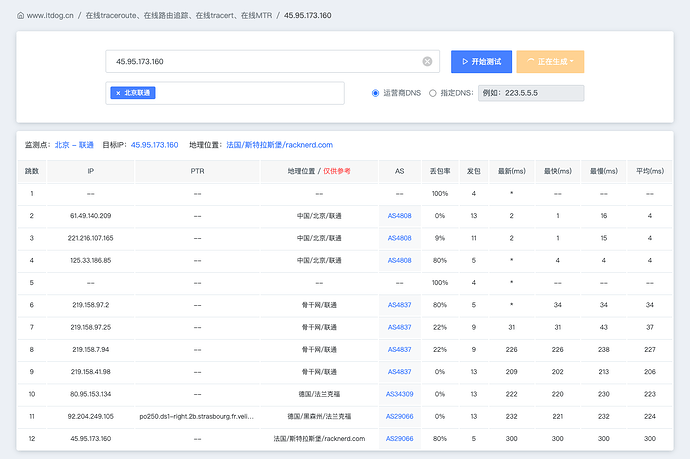Open AS4837 link in hop 8 row
Image resolution: width=690 pixels, height=459 pixels.
[x=400, y=349]
